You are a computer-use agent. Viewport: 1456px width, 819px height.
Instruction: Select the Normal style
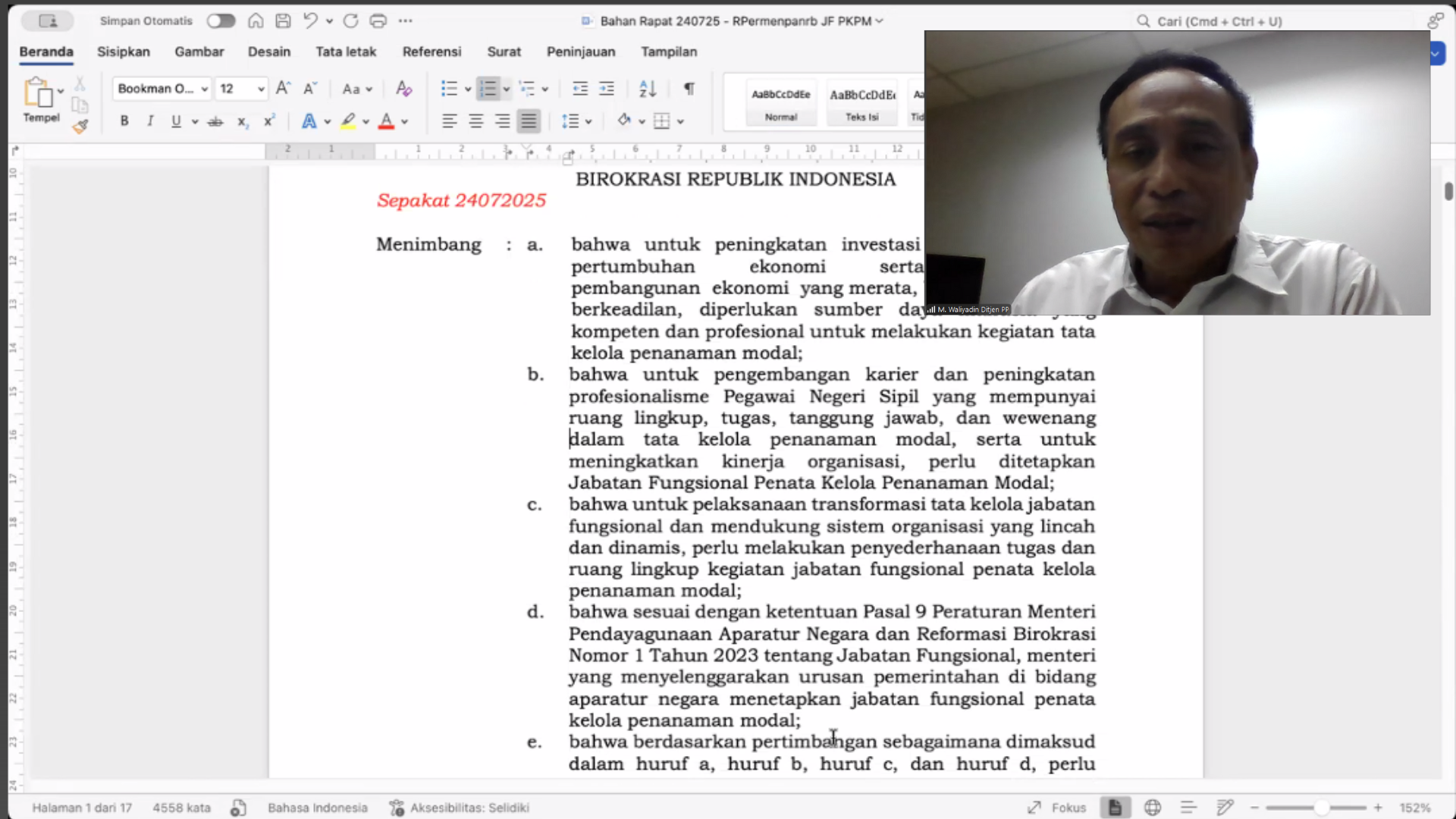(x=781, y=104)
